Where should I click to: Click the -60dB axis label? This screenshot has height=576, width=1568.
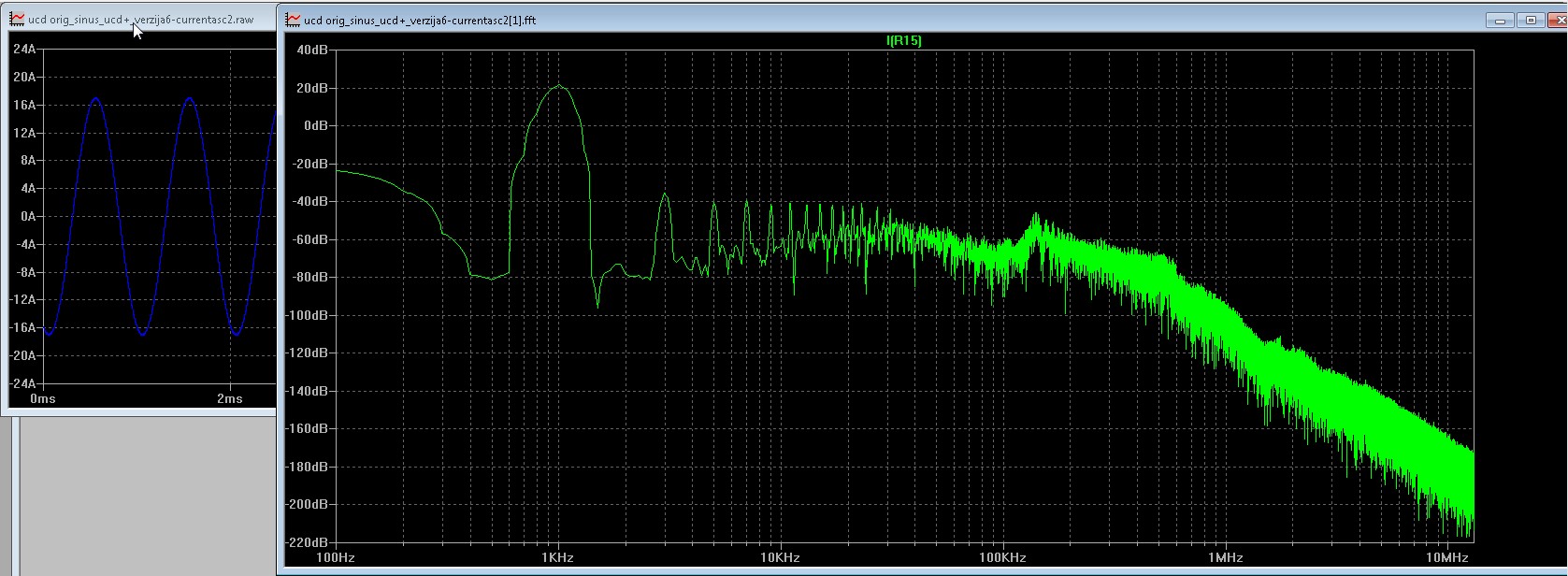click(311, 239)
